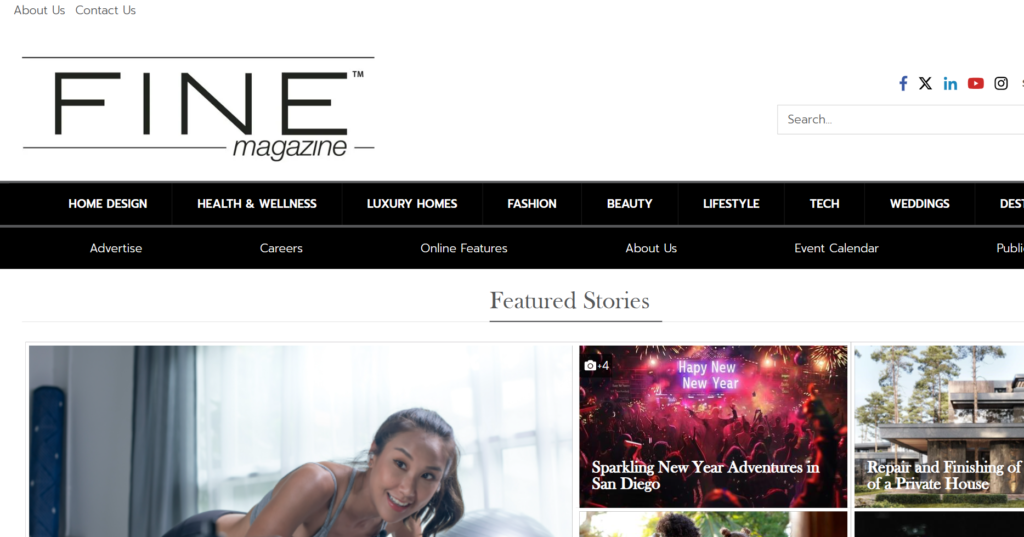The image size is (1024, 537).
Task: Open the Weddings section
Action: [x=920, y=204]
